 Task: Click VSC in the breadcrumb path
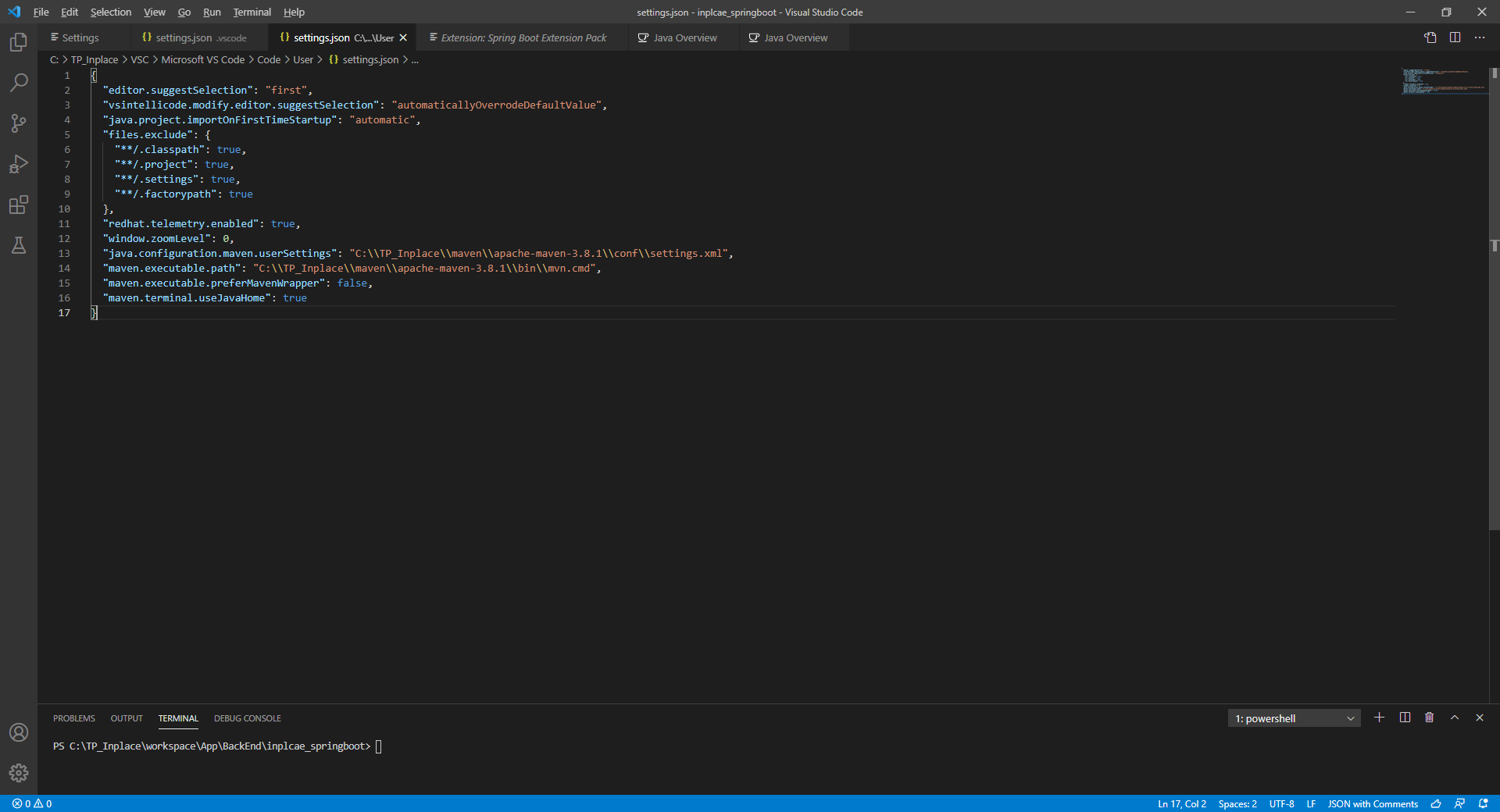click(x=140, y=60)
